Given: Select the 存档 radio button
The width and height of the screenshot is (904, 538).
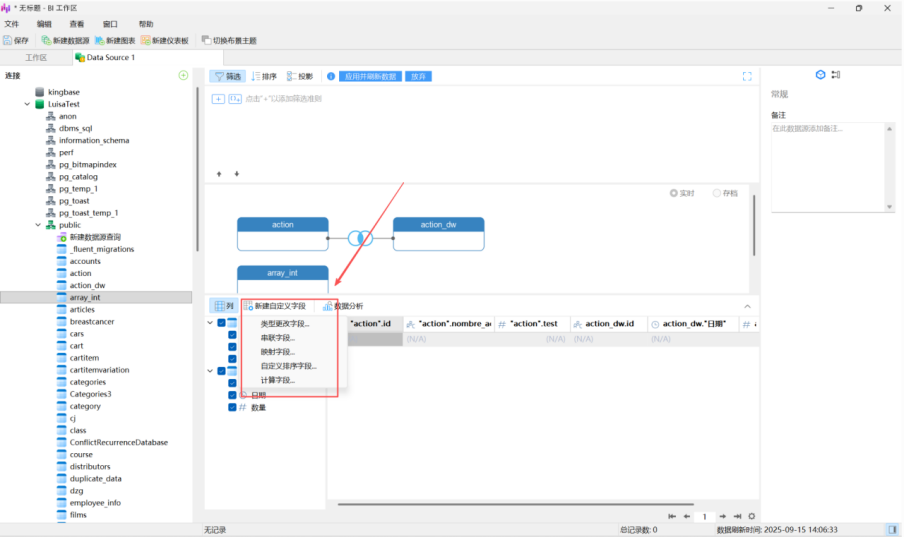Looking at the screenshot, I should (x=717, y=193).
